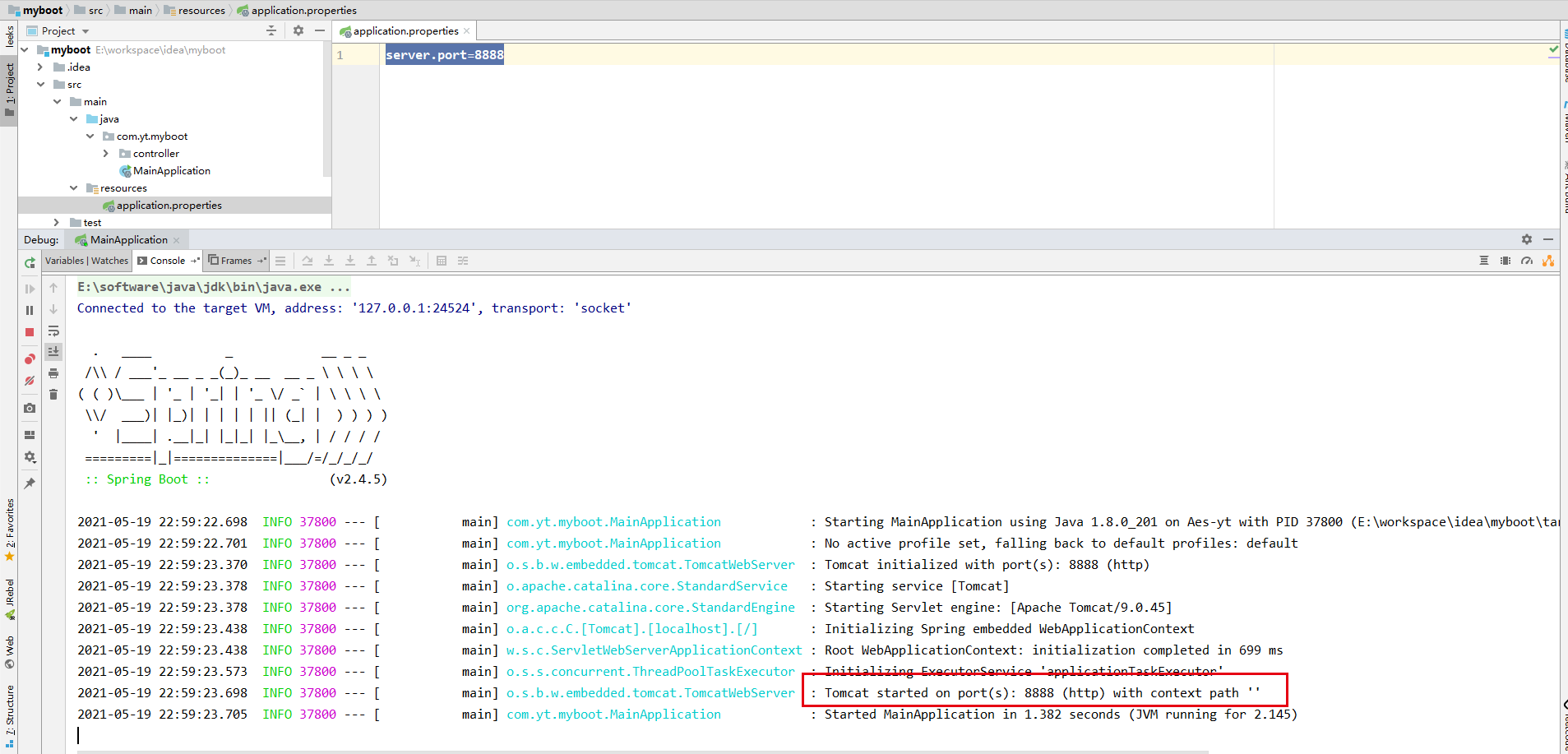Open the Variables | Watches tab

pyautogui.click(x=86, y=261)
